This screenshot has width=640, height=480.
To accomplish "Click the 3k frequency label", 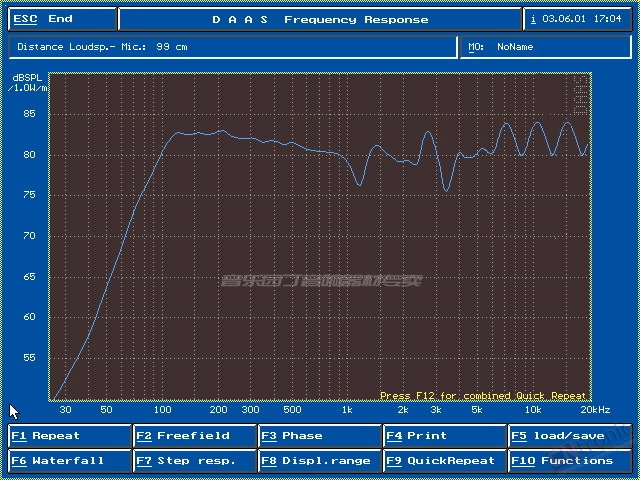I will 436,410.
